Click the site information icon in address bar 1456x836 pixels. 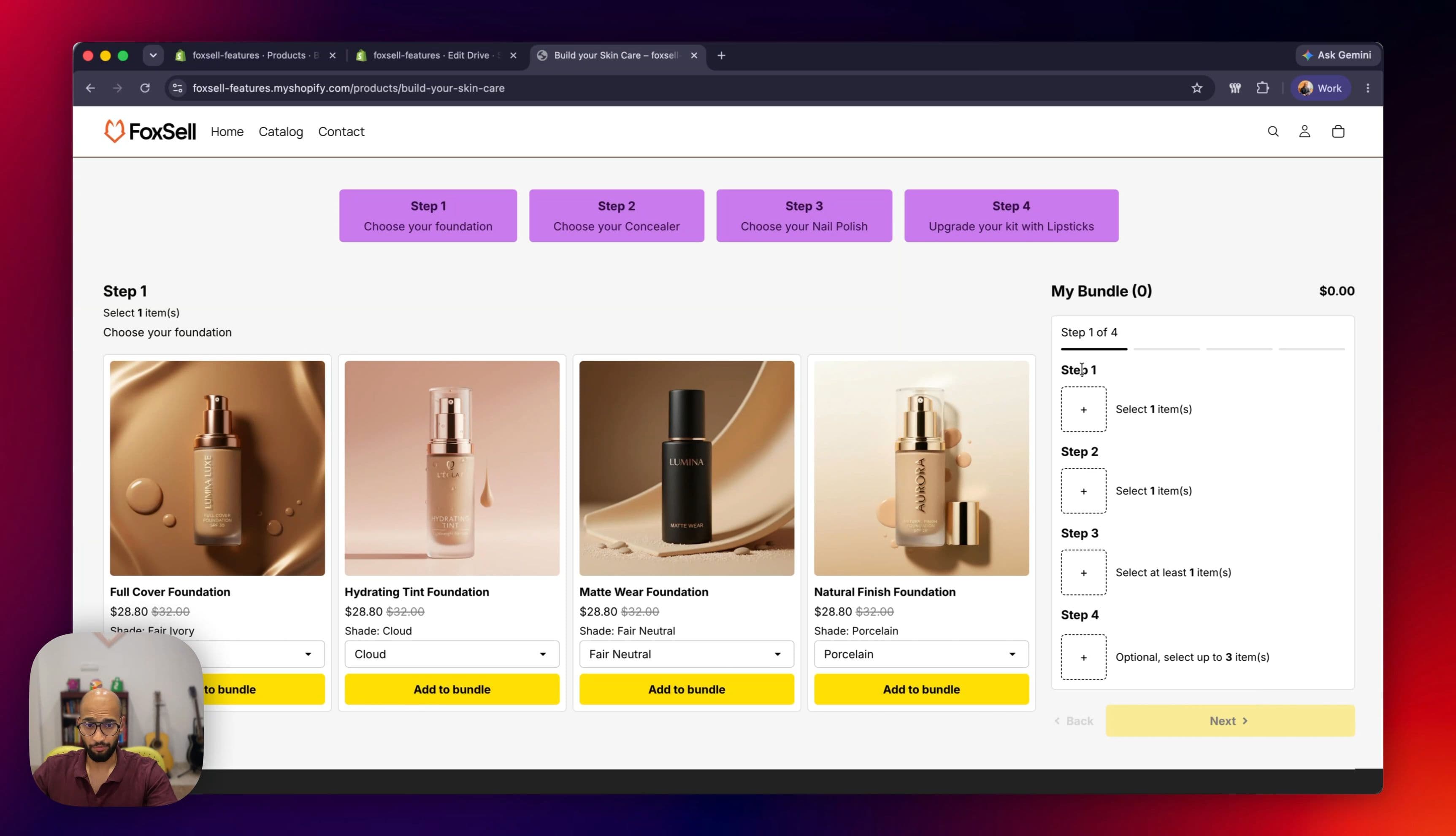point(178,88)
